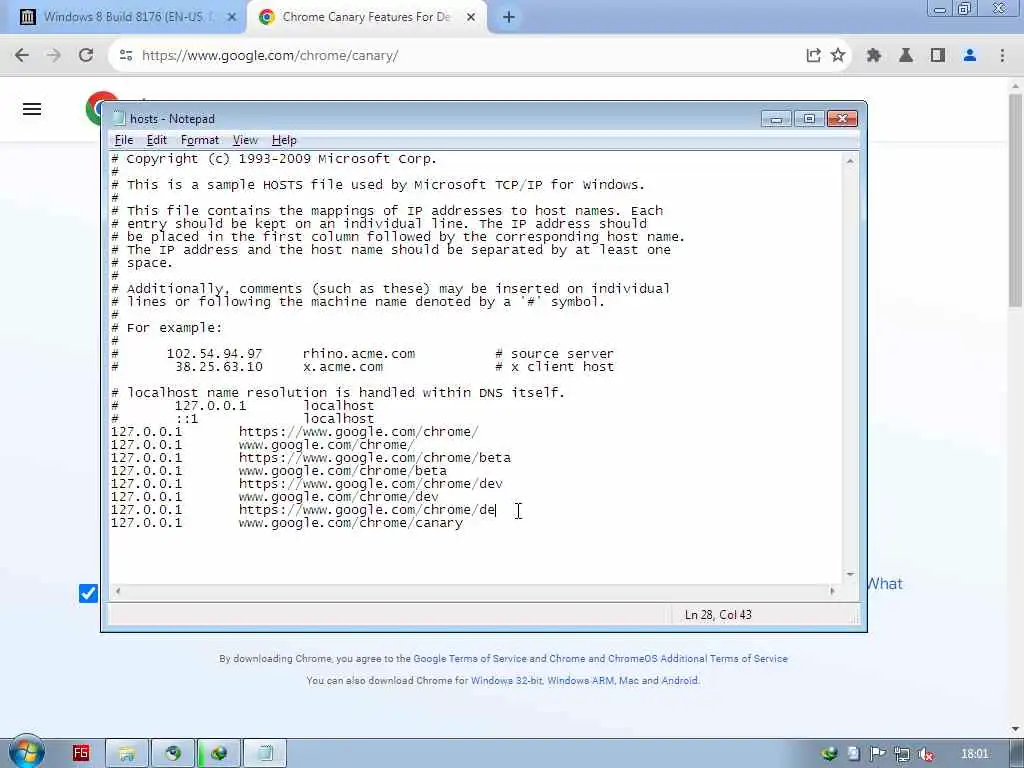Click the 18:01 system clock

click(x=975, y=754)
